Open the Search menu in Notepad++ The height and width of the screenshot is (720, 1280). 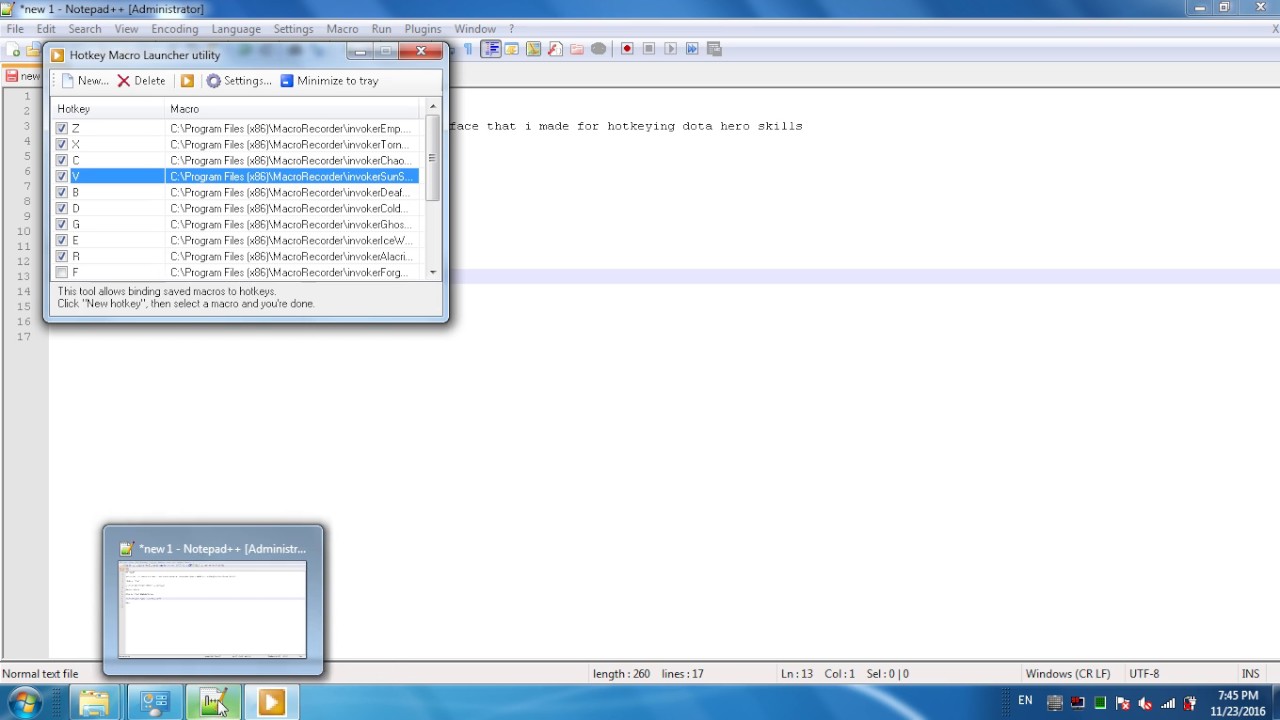[x=85, y=29]
